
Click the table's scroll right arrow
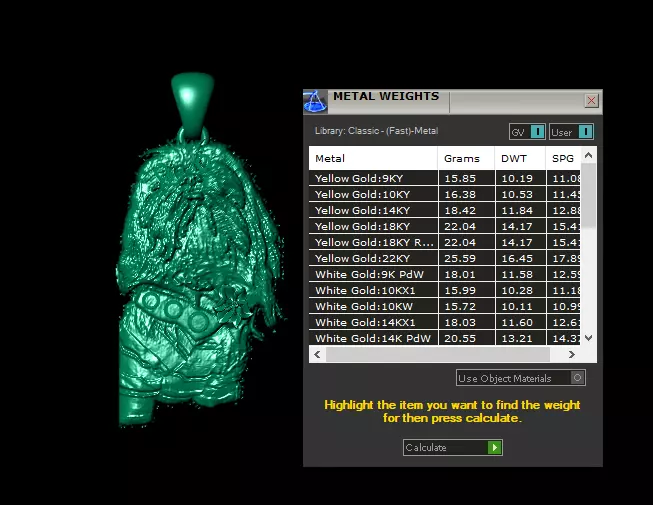tap(572, 354)
